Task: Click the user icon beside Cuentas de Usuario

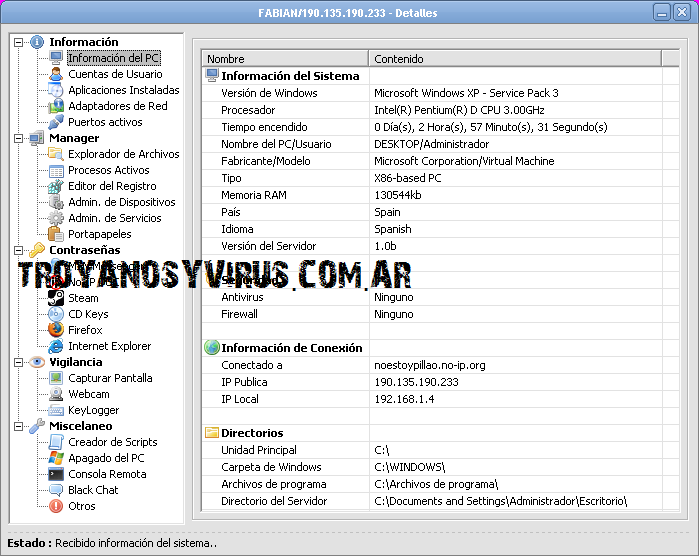Action: (x=56, y=74)
